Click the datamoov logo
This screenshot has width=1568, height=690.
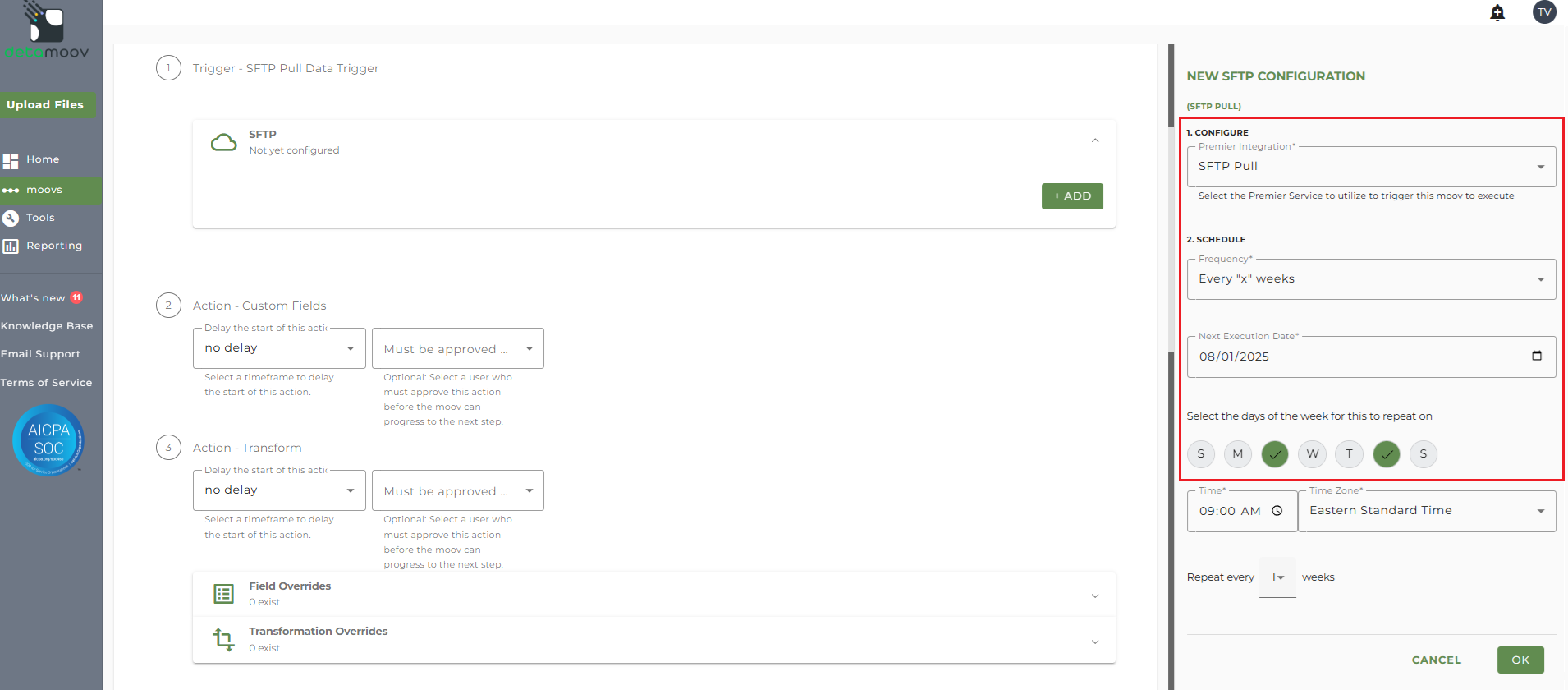[47, 30]
